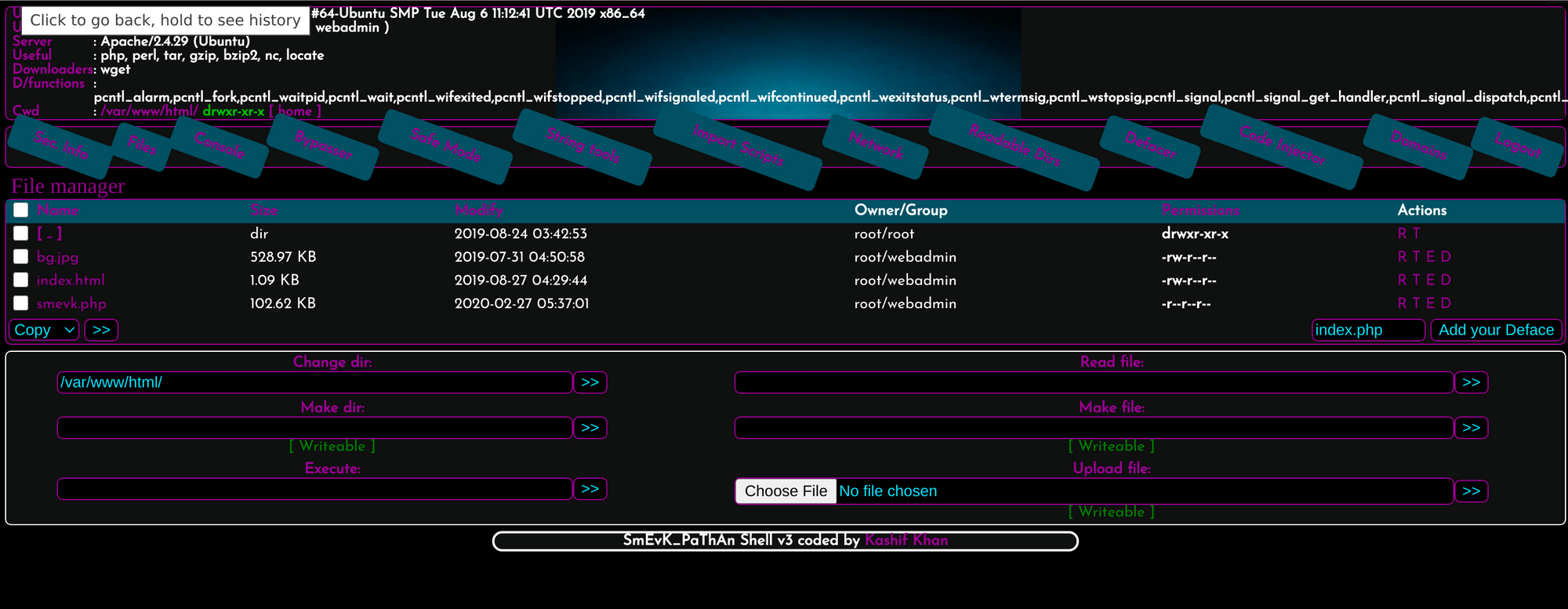The image size is (1568, 609).
Task: Sort files by the Size column header
Action: coord(264,210)
